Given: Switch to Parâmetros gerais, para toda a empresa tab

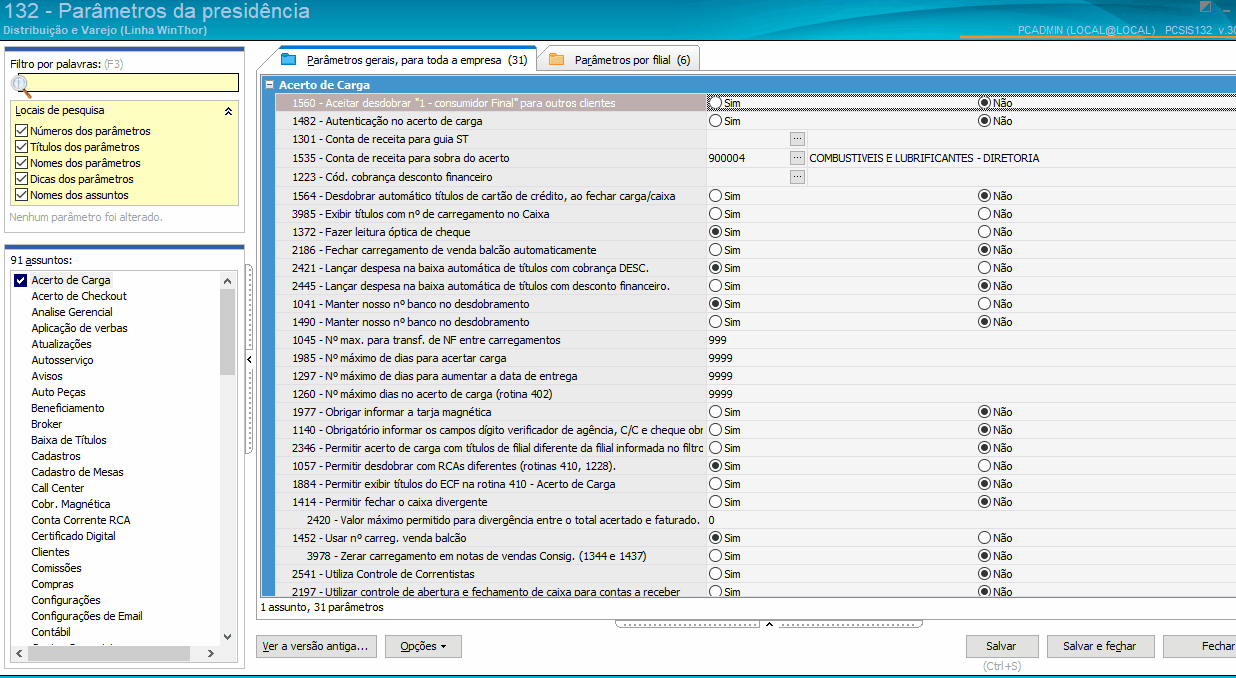Looking at the screenshot, I should [x=403, y=60].
